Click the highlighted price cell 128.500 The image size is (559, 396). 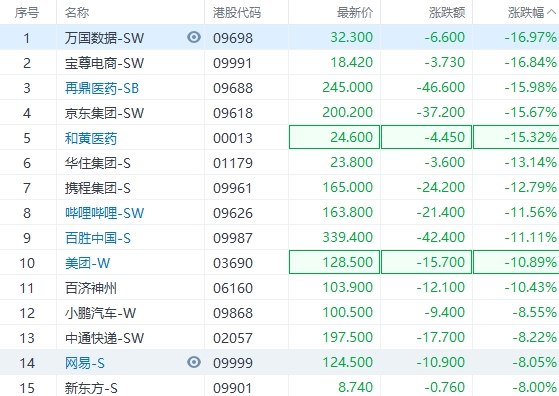tap(334, 262)
